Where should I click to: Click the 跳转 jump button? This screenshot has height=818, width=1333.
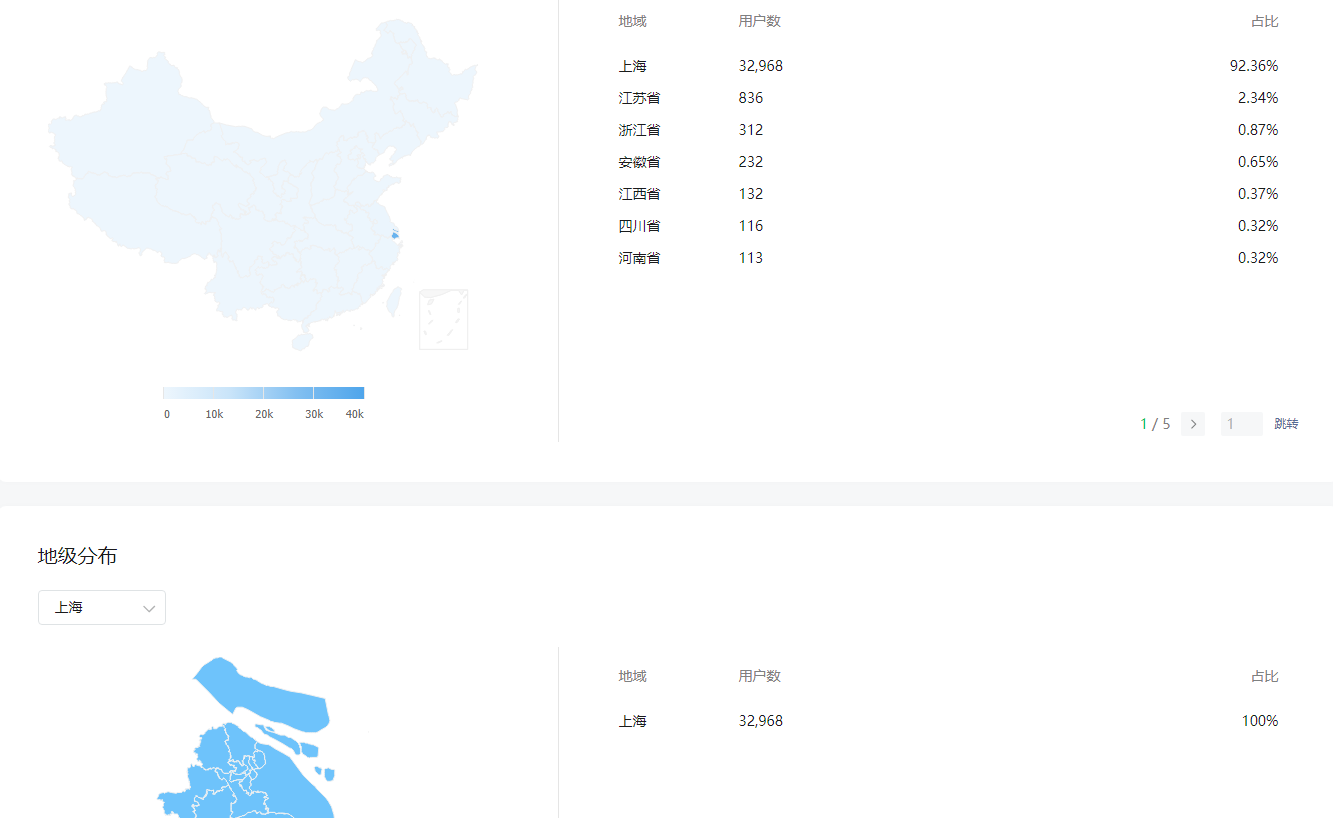pyautogui.click(x=1286, y=424)
